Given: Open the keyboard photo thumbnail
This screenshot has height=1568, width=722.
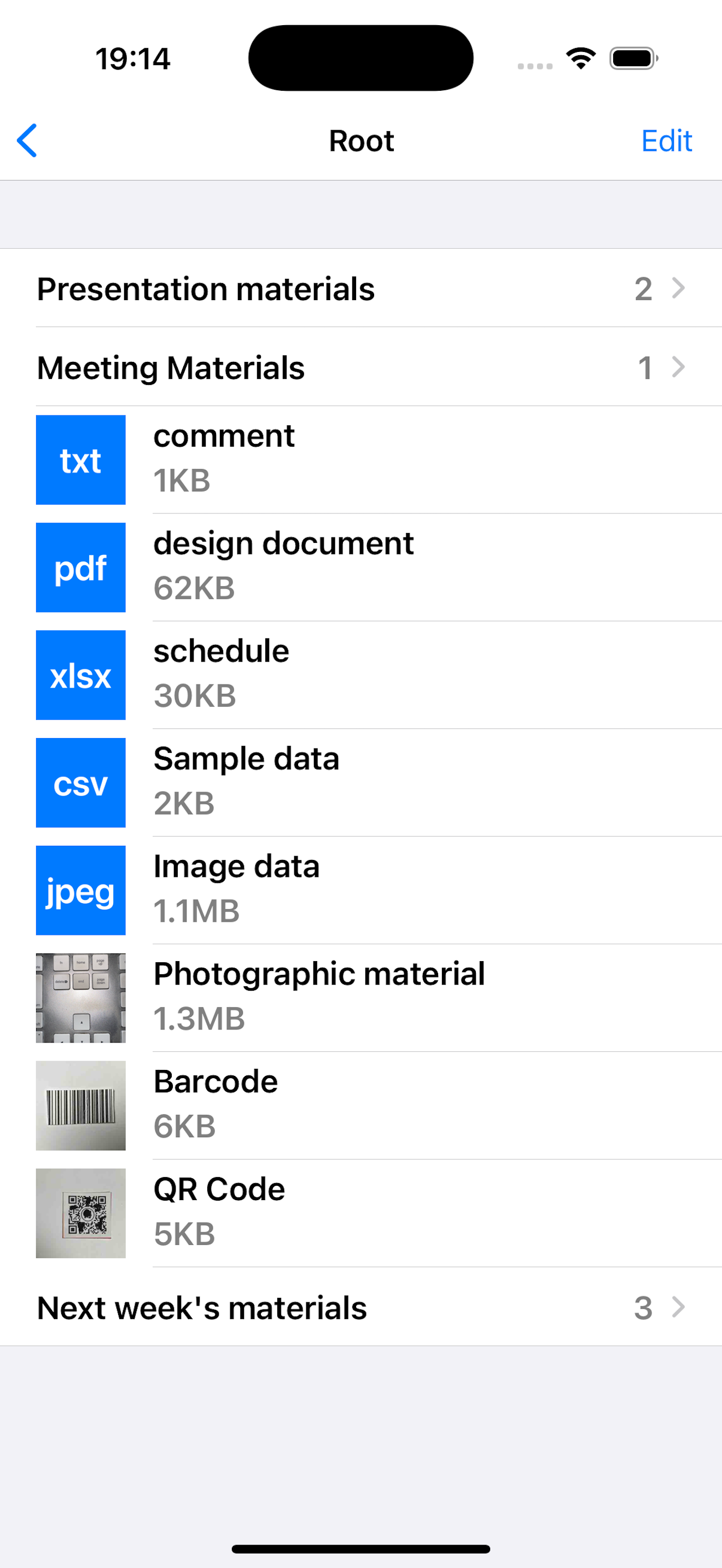Looking at the screenshot, I should [80, 998].
